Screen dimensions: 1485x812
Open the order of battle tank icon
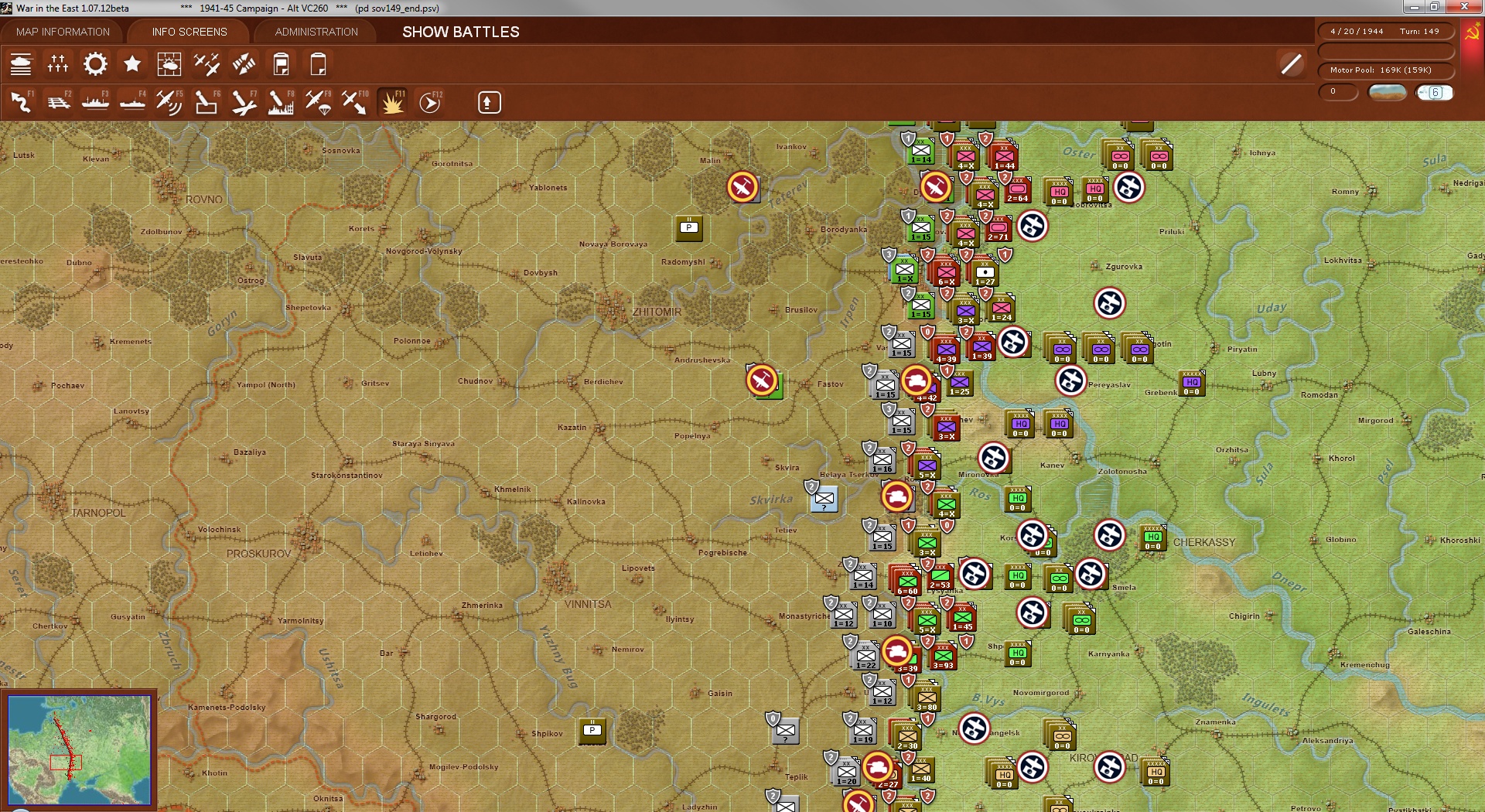21,64
